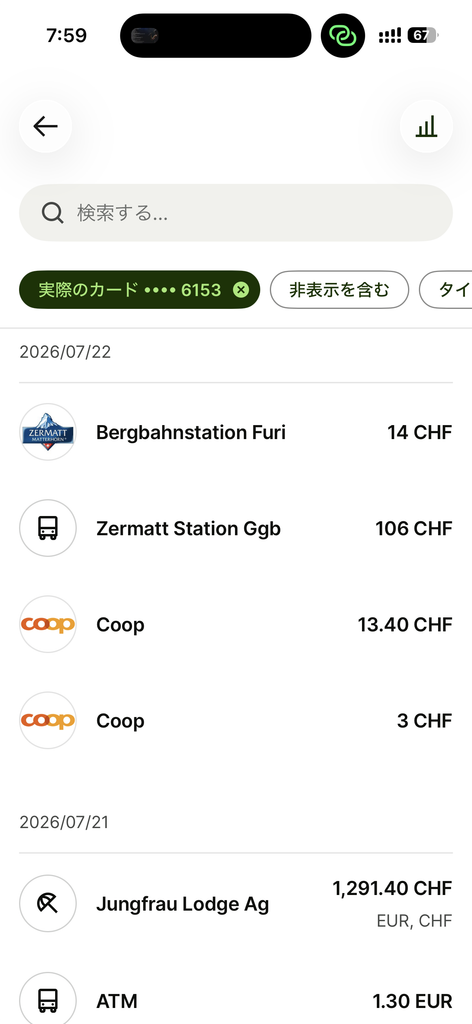The width and height of the screenshot is (472, 1024).
Task: Open the Coop 13.40 CHF transaction
Action: [236, 624]
